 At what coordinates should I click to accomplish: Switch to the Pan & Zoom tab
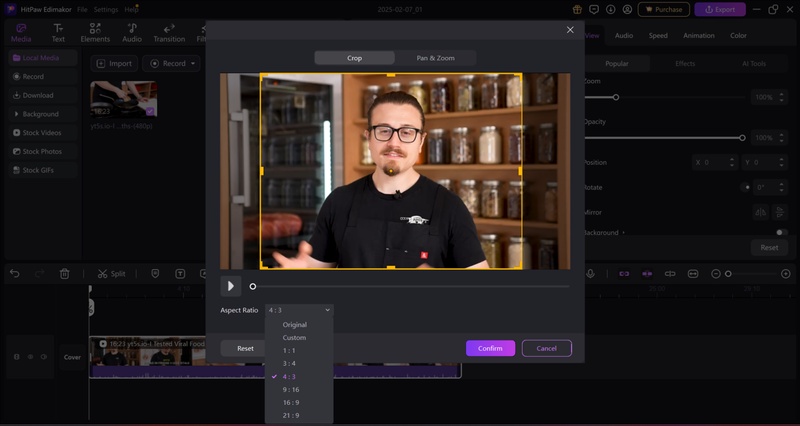435,58
